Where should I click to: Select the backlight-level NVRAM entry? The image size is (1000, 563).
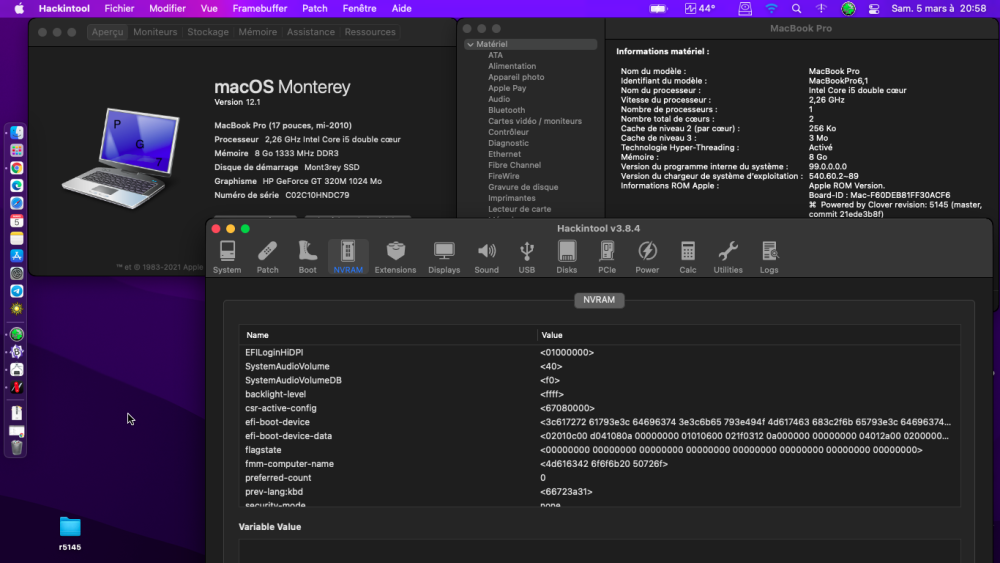[599, 394]
